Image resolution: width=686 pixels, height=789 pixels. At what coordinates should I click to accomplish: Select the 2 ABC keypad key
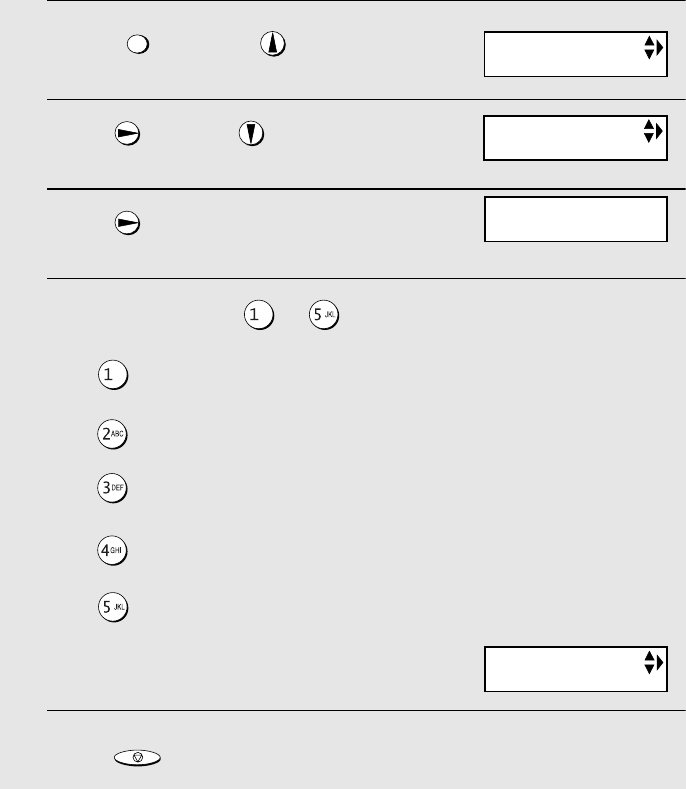click(x=112, y=434)
